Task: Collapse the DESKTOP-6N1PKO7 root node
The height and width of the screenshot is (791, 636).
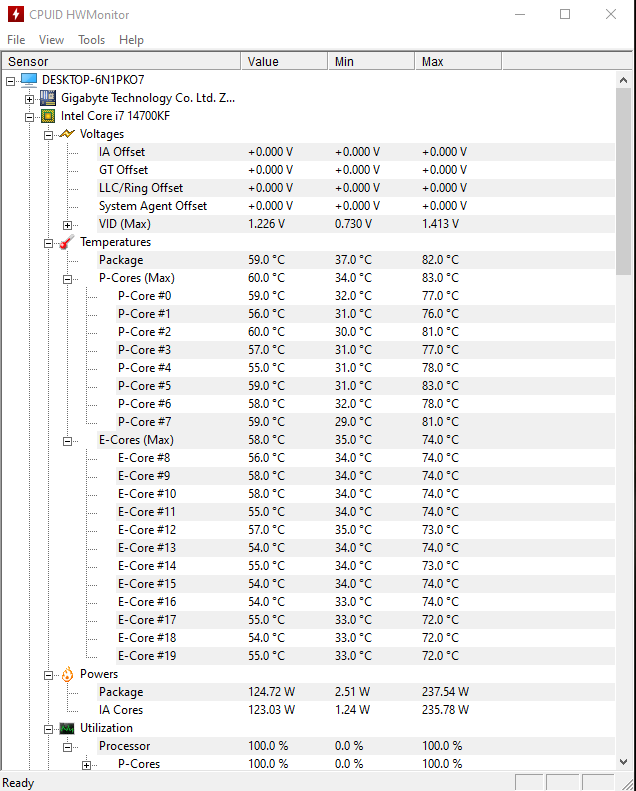Action: tap(11, 81)
